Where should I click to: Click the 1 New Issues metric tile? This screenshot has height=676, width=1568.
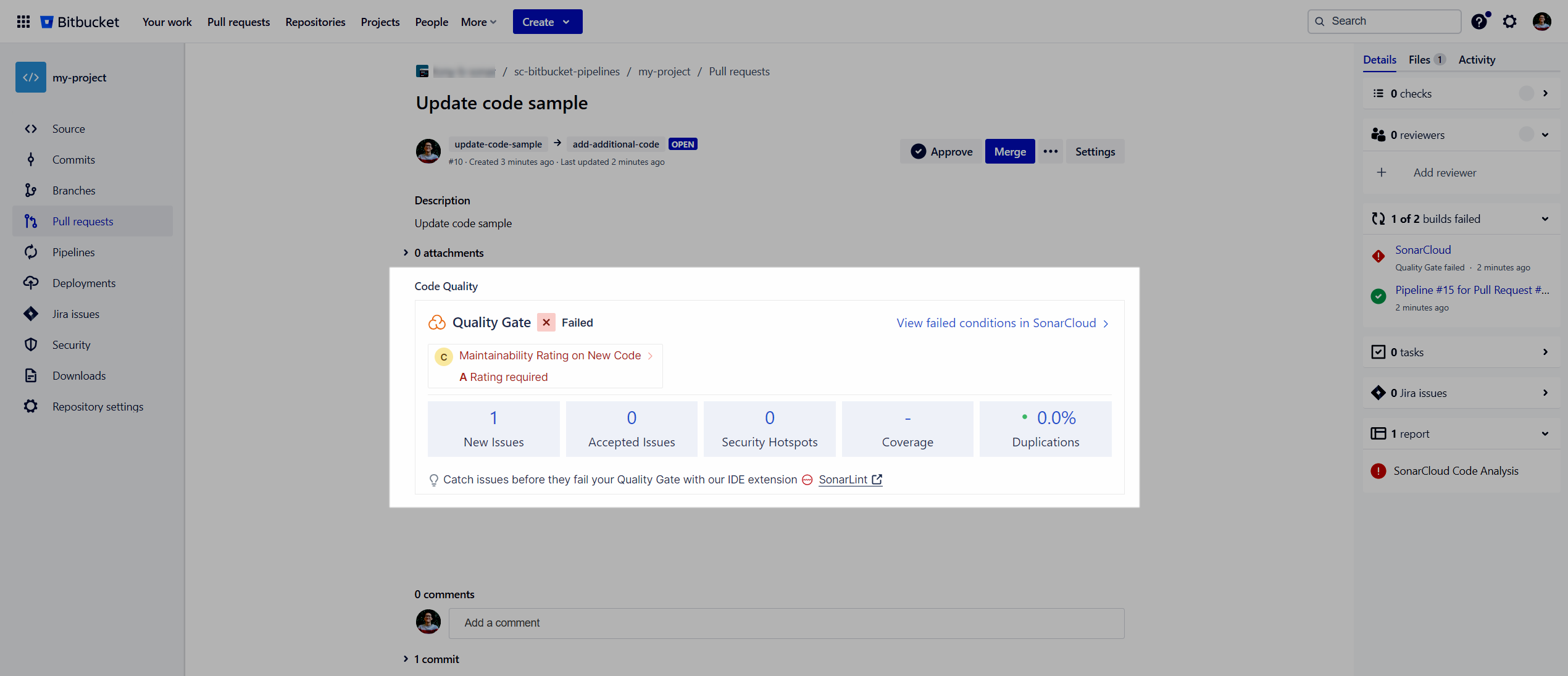[493, 429]
